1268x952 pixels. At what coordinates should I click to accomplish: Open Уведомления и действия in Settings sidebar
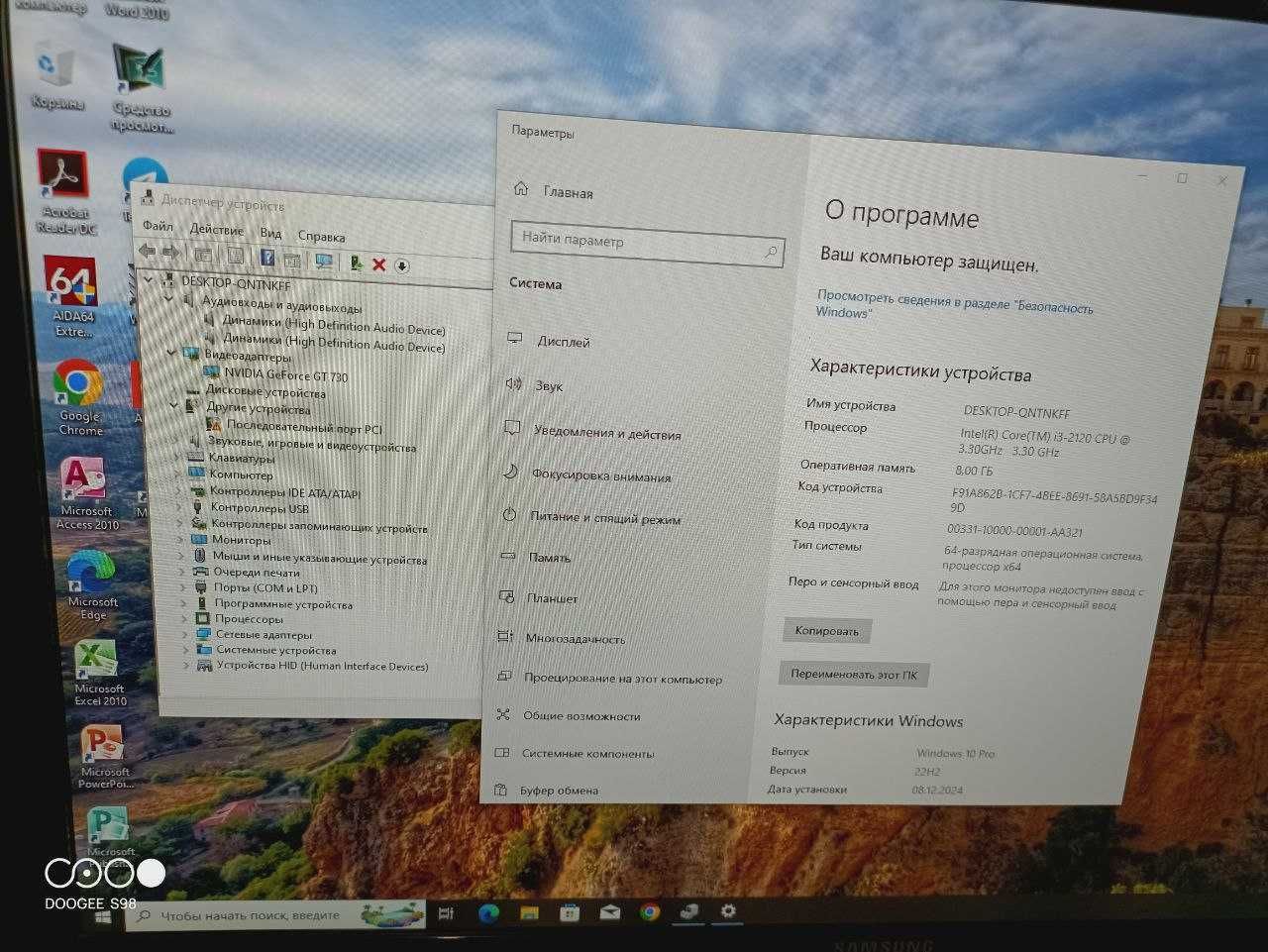606,433
